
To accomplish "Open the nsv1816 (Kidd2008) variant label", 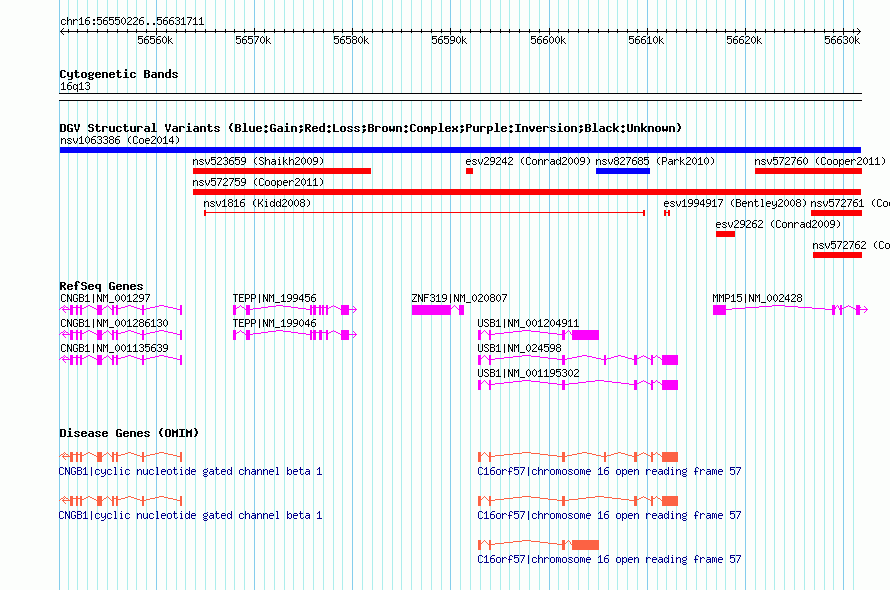I will pyautogui.click(x=257, y=203).
